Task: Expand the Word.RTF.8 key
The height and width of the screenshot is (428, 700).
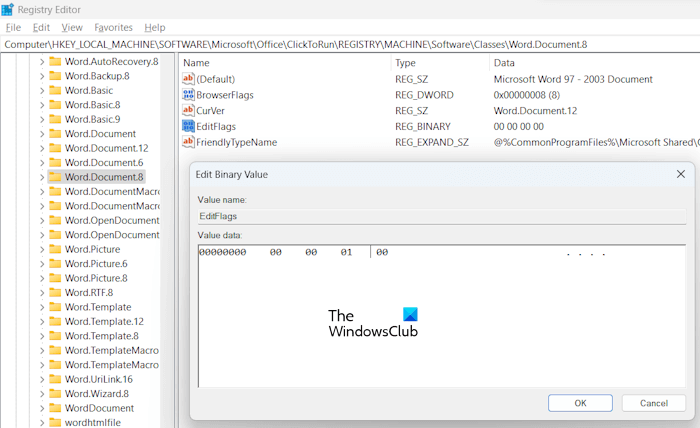Action: [x=42, y=293]
